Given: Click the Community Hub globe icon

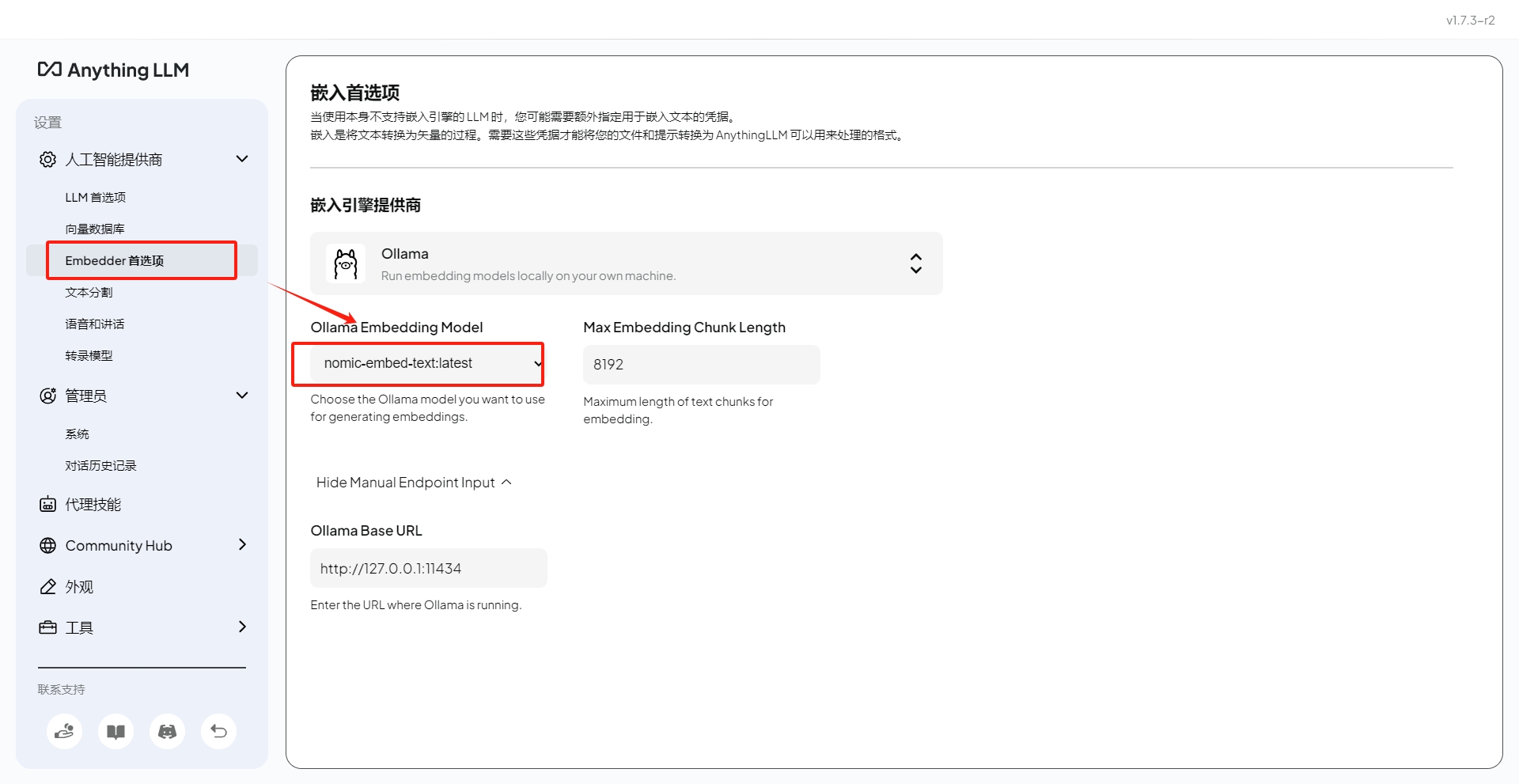Looking at the screenshot, I should (47, 545).
